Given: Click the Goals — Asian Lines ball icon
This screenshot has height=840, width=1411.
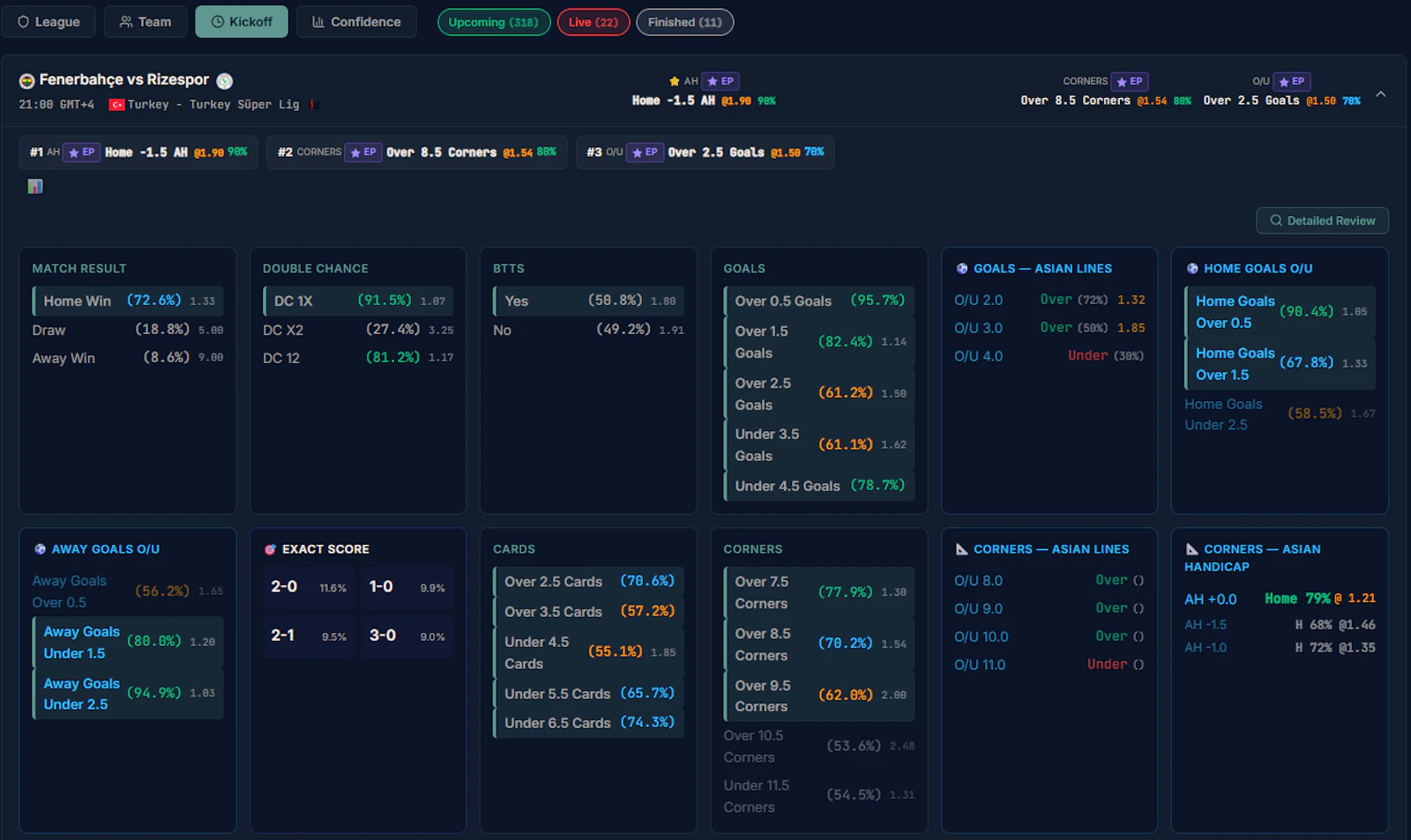Looking at the screenshot, I should pyautogui.click(x=962, y=269).
